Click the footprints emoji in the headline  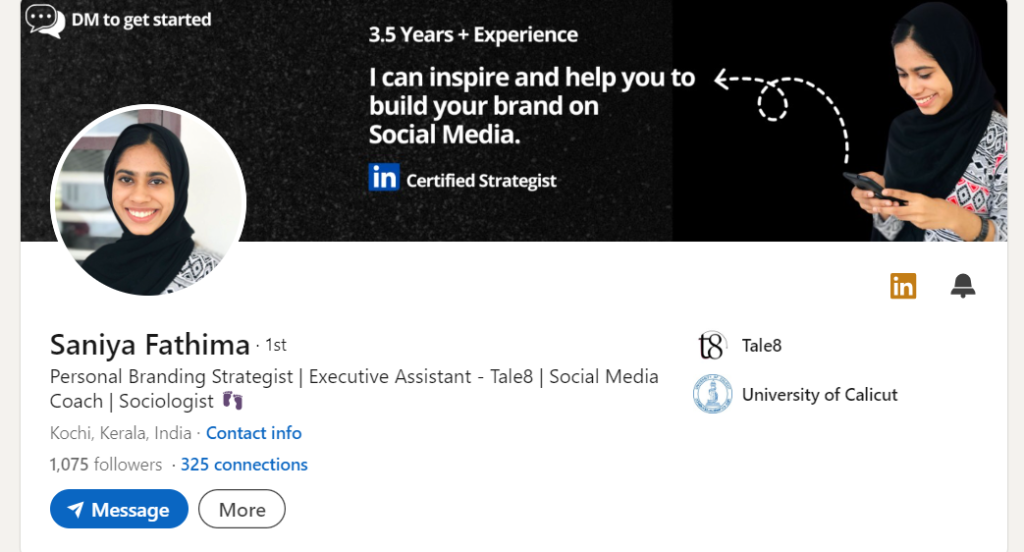pyautogui.click(x=233, y=401)
